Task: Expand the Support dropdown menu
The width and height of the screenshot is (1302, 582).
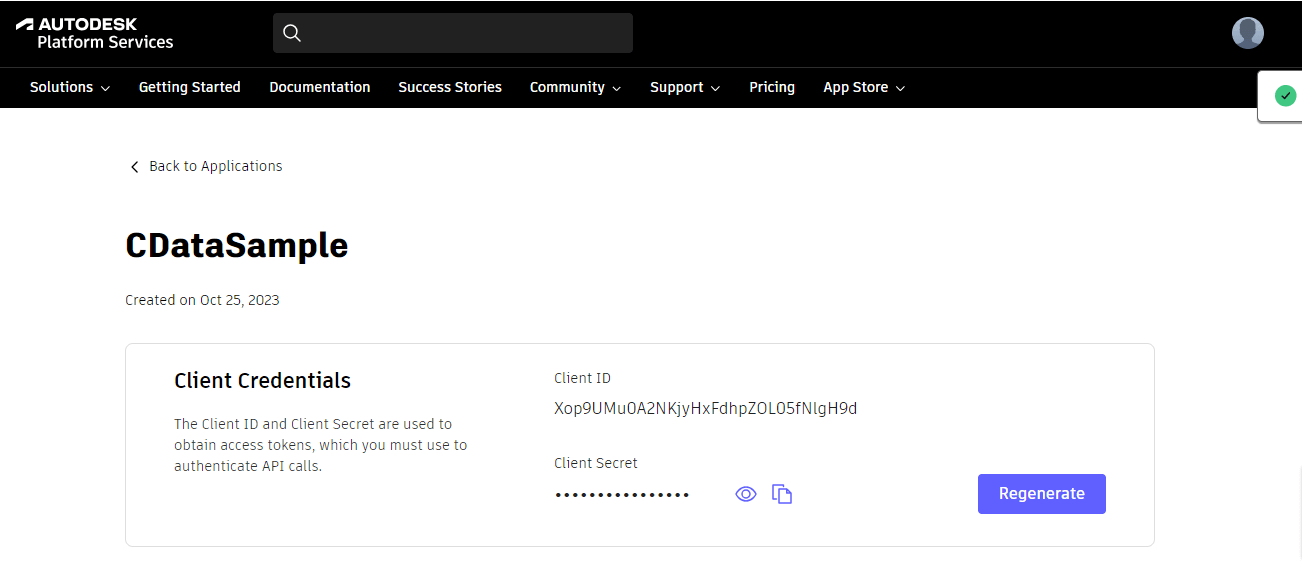Action: pos(685,87)
